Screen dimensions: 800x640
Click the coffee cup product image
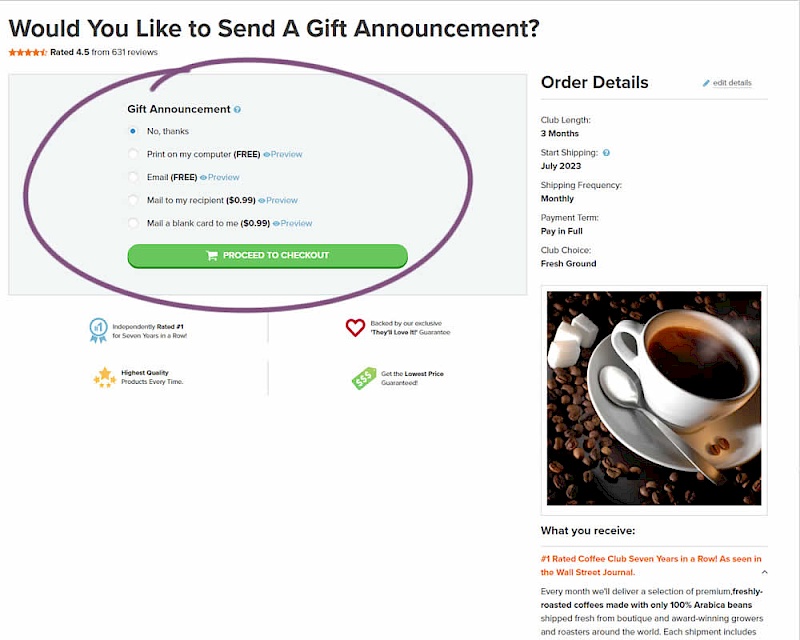654,397
